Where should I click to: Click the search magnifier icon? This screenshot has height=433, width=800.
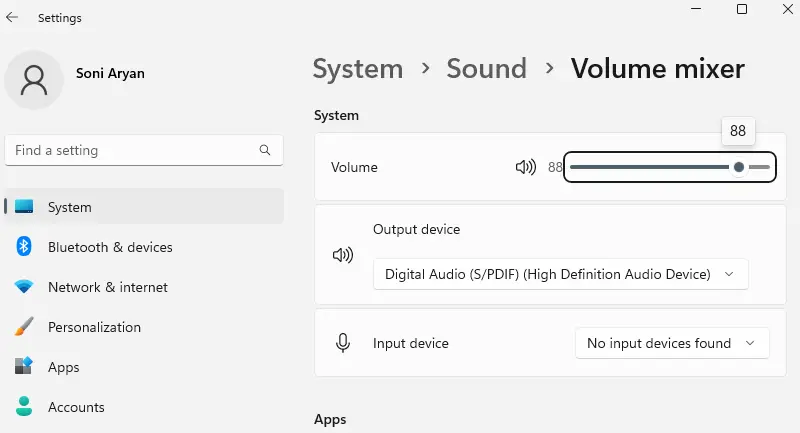265,151
